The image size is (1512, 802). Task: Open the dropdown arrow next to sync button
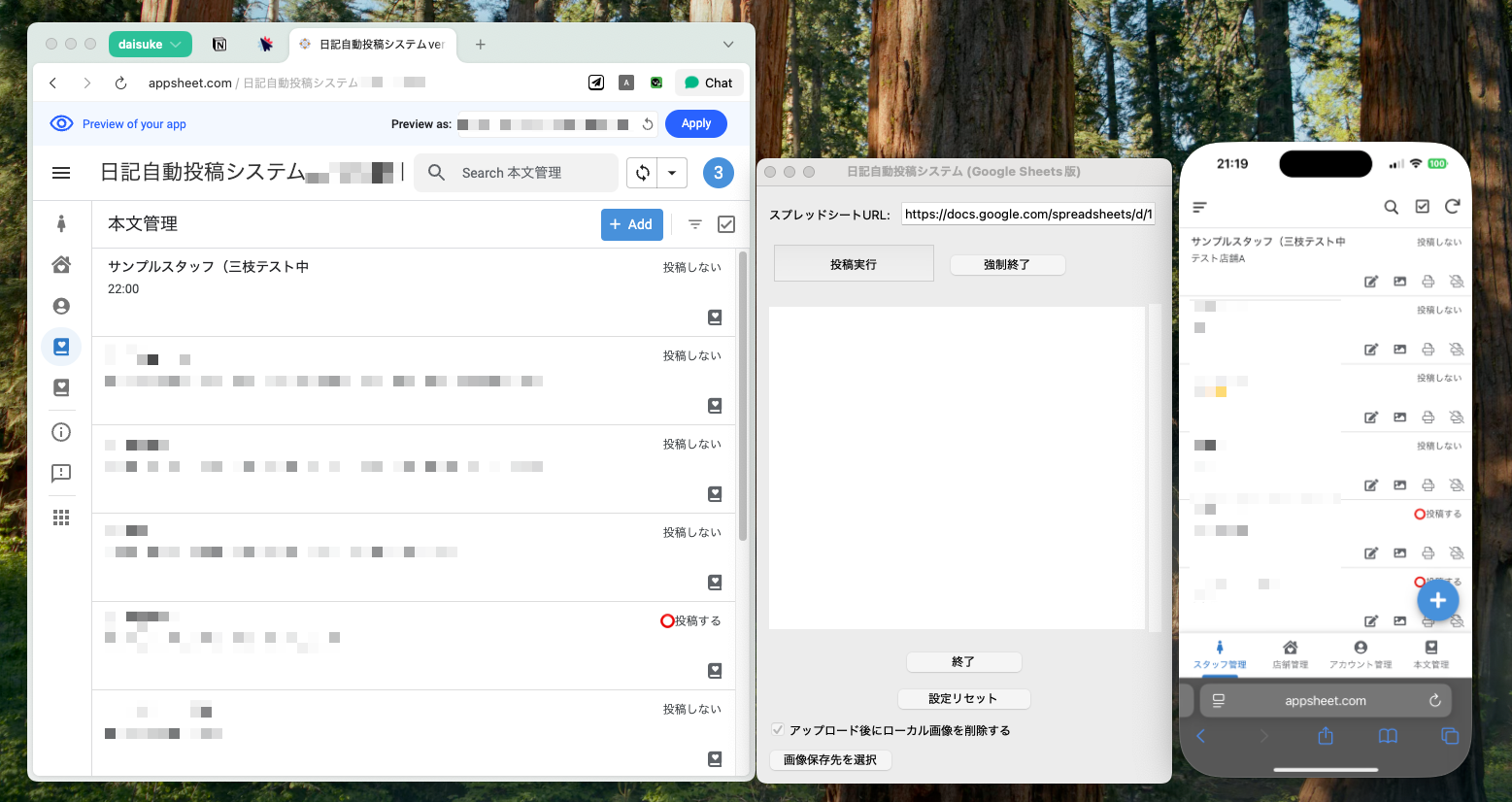(672, 173)
